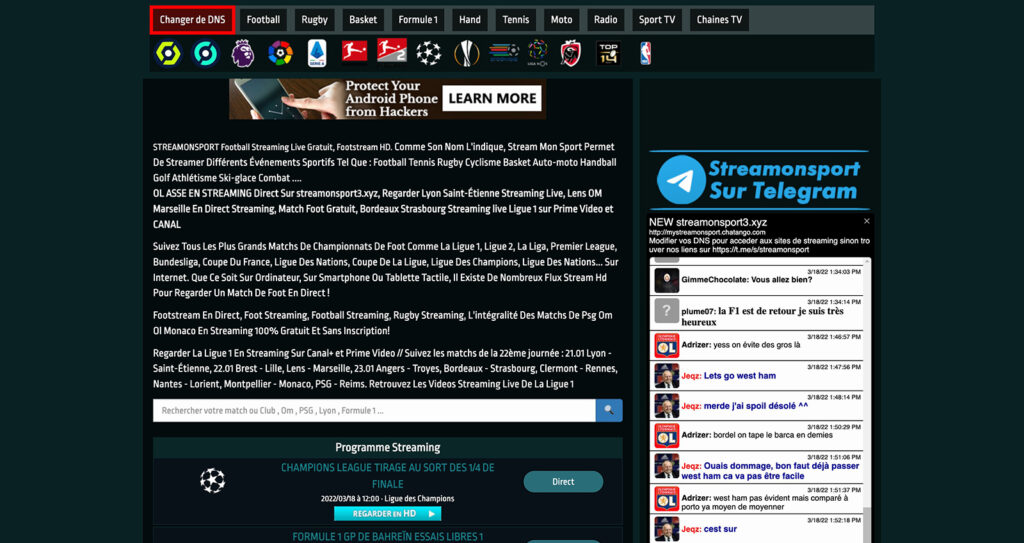The width and height of the screenshot is (1024, 543).
Task: Open the Ligue 2 league icon
Action: point(206,53)
